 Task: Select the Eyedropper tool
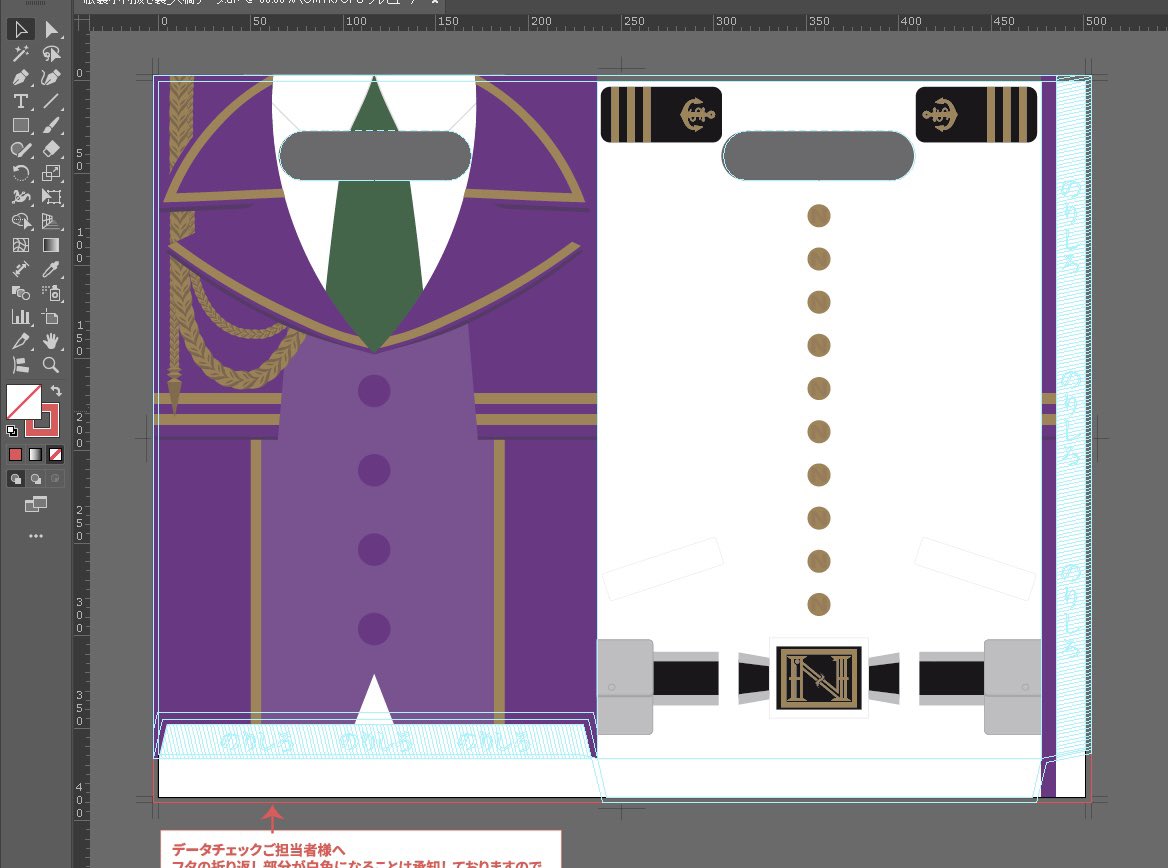pos(51,269)
